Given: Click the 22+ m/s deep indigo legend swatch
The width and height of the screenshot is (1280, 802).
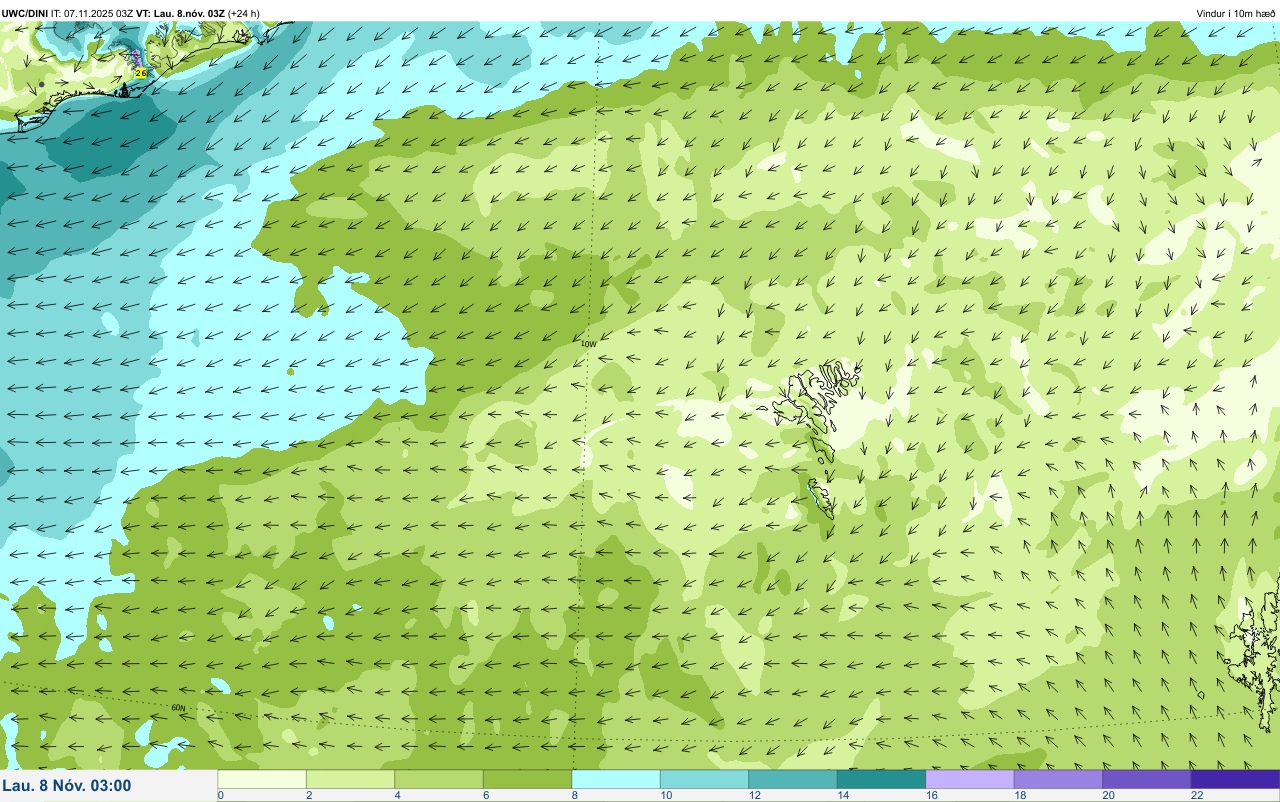Looking at the screenshot, I should click(x=1235, y=779).
